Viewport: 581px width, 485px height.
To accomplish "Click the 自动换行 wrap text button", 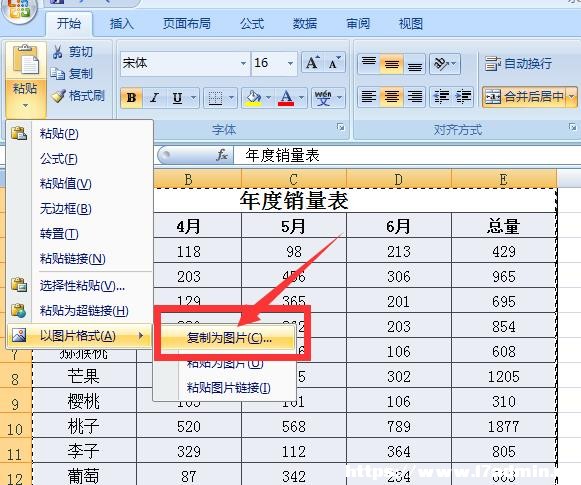I will click(x=518, y=64).
